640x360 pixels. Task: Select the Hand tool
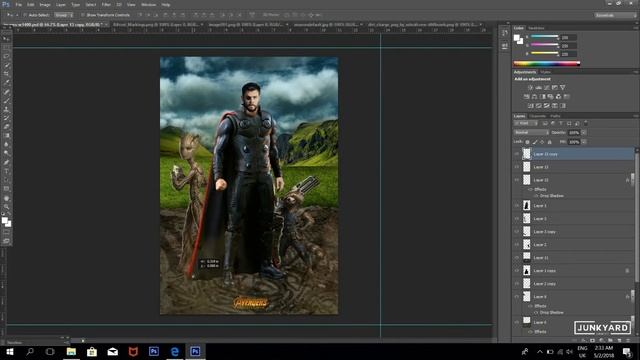coord(7,198)
